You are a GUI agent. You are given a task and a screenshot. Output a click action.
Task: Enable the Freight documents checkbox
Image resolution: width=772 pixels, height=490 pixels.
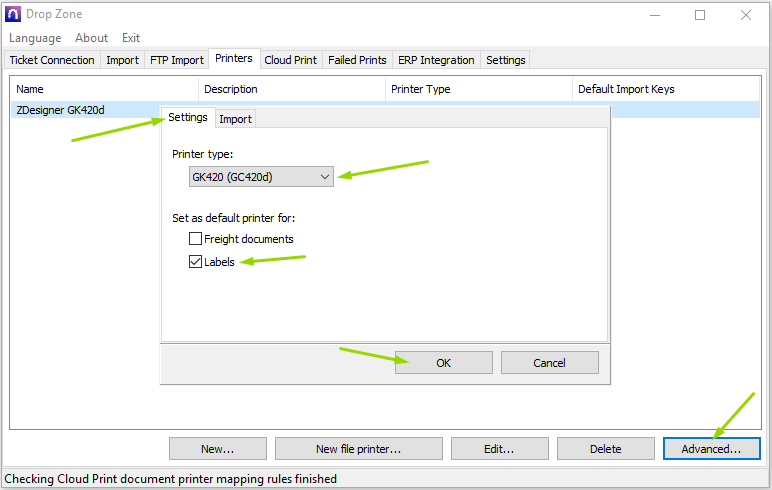coord(195,239)
